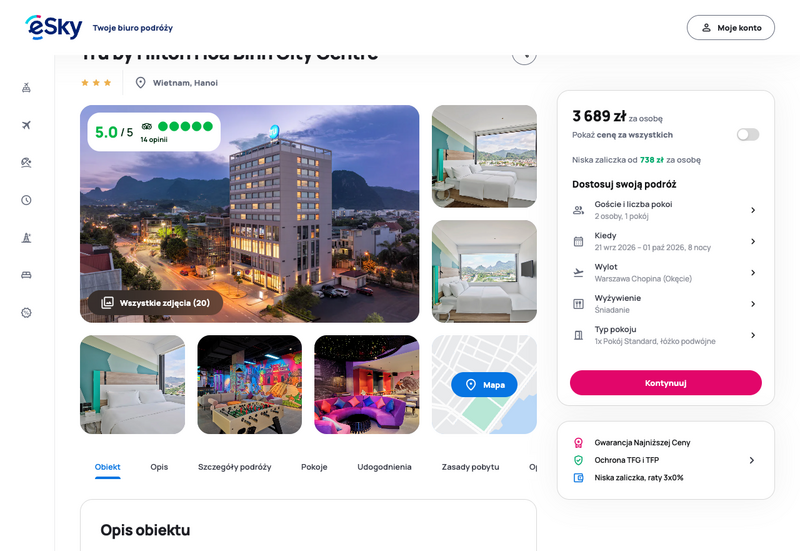Open Moje konto account button
The height and width of the screenshot is (551, 800).
[x=731, y=28]
